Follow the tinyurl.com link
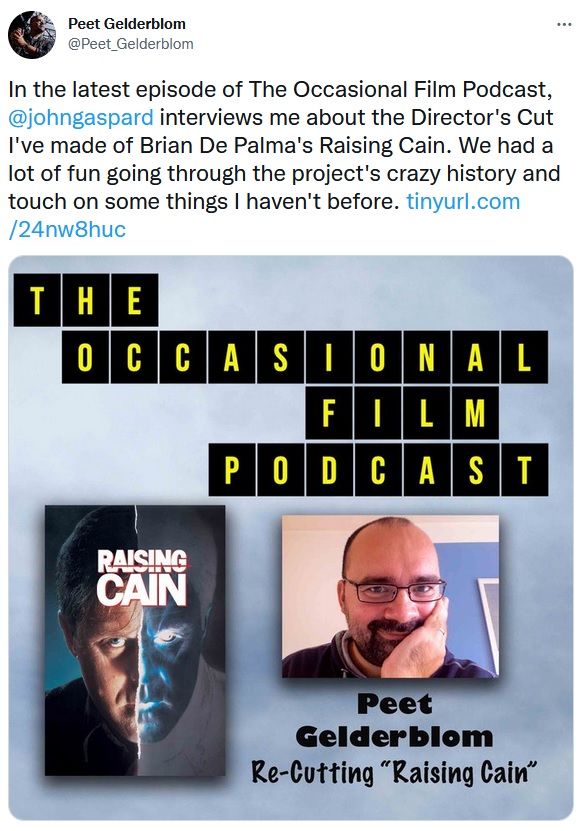 pos(463,201)
